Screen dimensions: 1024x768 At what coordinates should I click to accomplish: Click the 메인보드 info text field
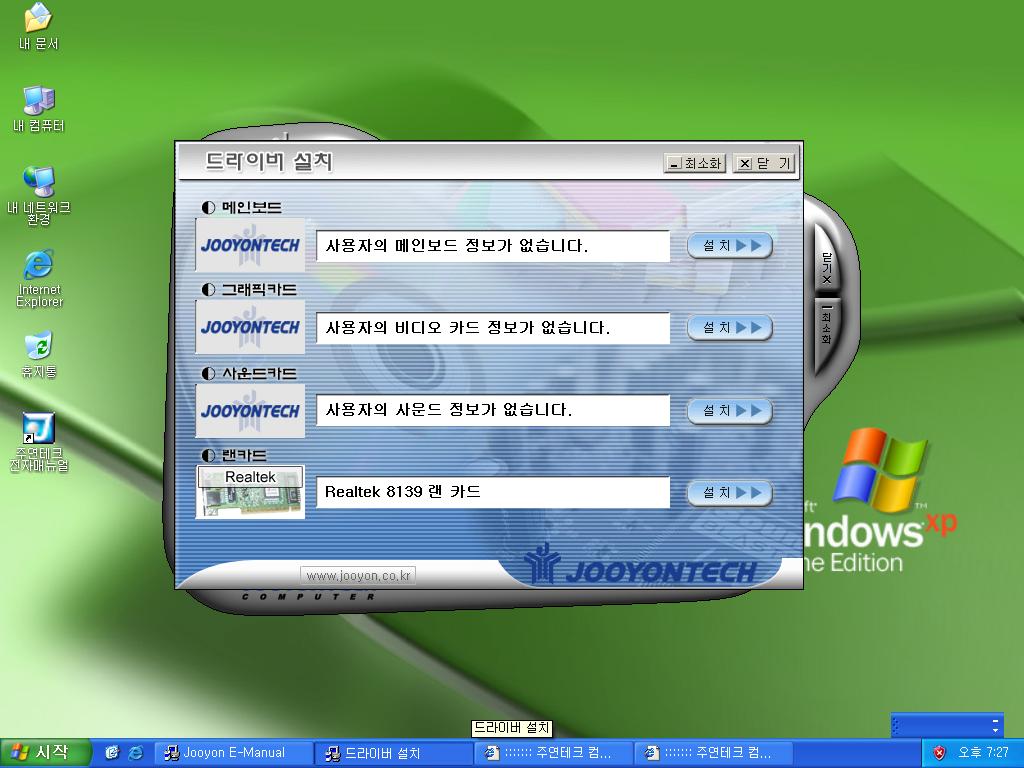(493, 246)
